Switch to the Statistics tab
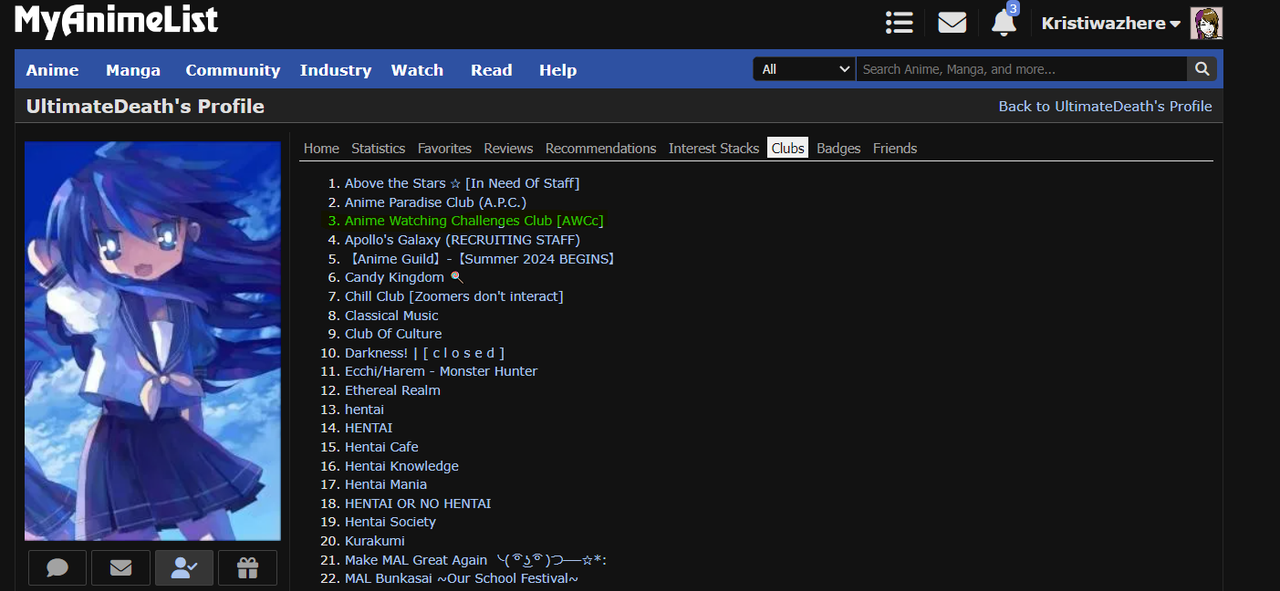Viewport: 1280px width, 591px height. (x=378, y=148)
